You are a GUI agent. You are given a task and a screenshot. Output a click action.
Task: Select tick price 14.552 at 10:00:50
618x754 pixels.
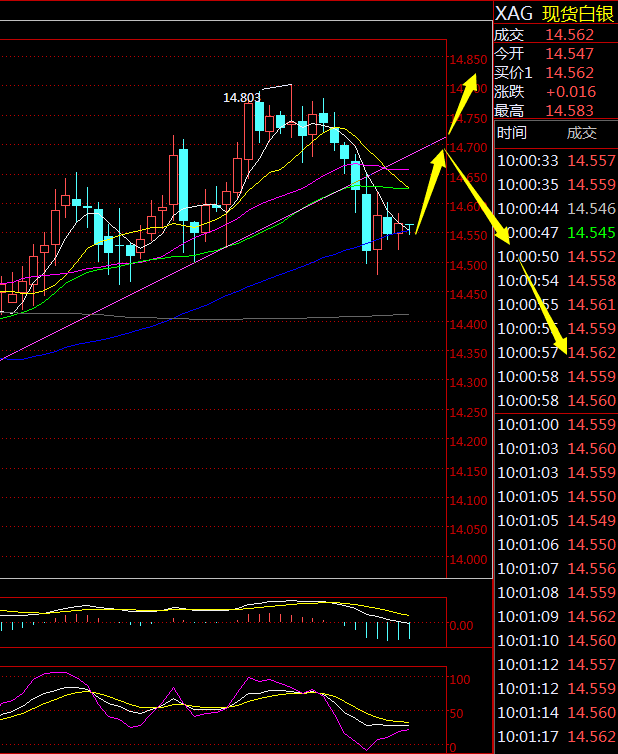pos(592,257)
